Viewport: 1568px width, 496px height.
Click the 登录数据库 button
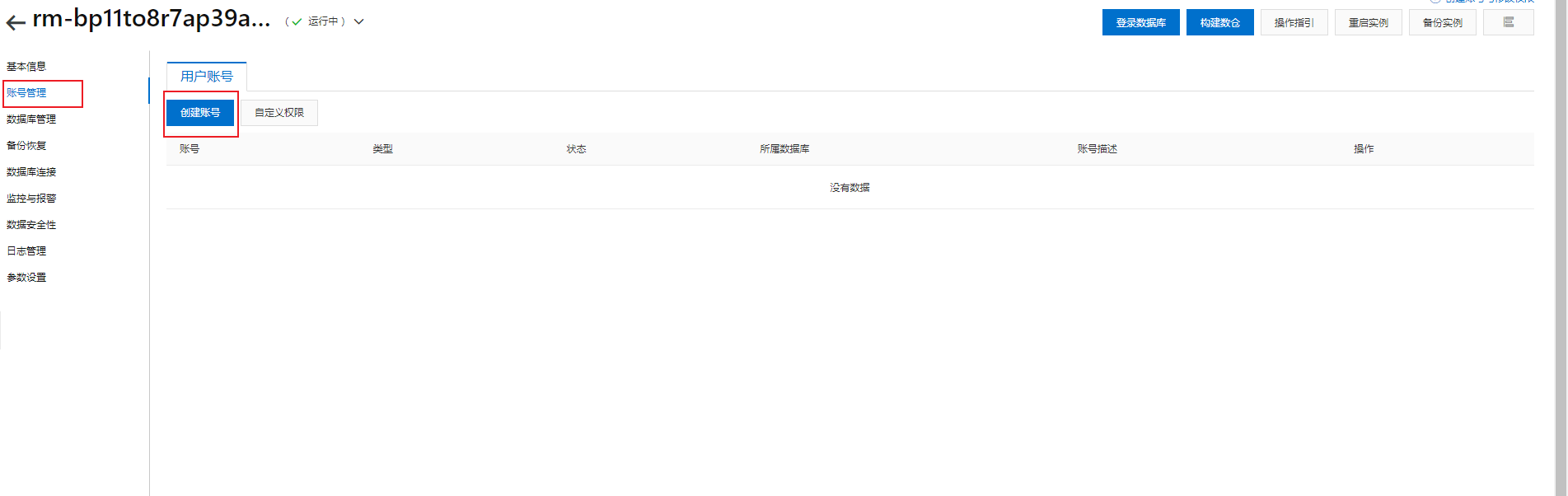1141,22
